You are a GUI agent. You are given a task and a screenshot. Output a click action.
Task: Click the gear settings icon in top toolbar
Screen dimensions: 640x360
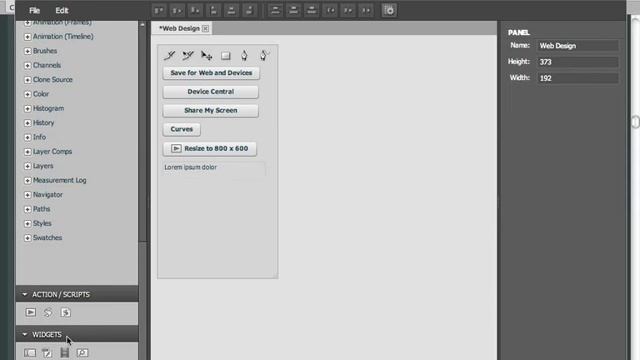pyautogui.click(x=389, y=11)
